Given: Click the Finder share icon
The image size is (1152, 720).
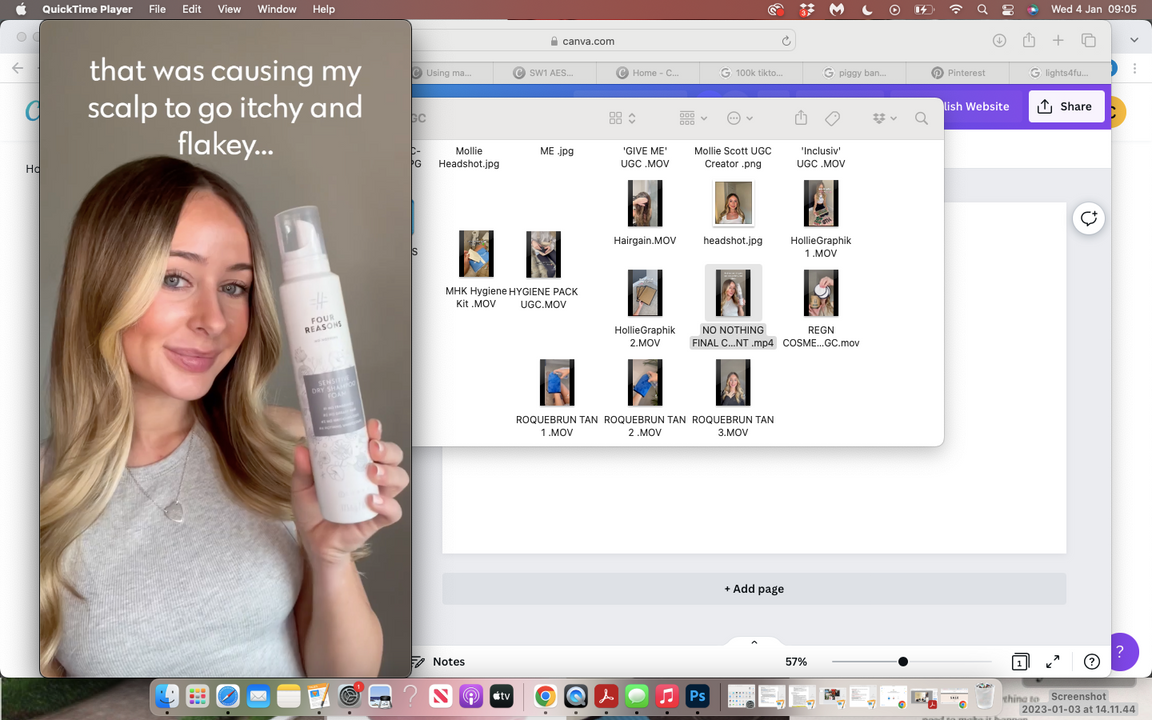Looking at the screenshot, I should coord(801,118).
